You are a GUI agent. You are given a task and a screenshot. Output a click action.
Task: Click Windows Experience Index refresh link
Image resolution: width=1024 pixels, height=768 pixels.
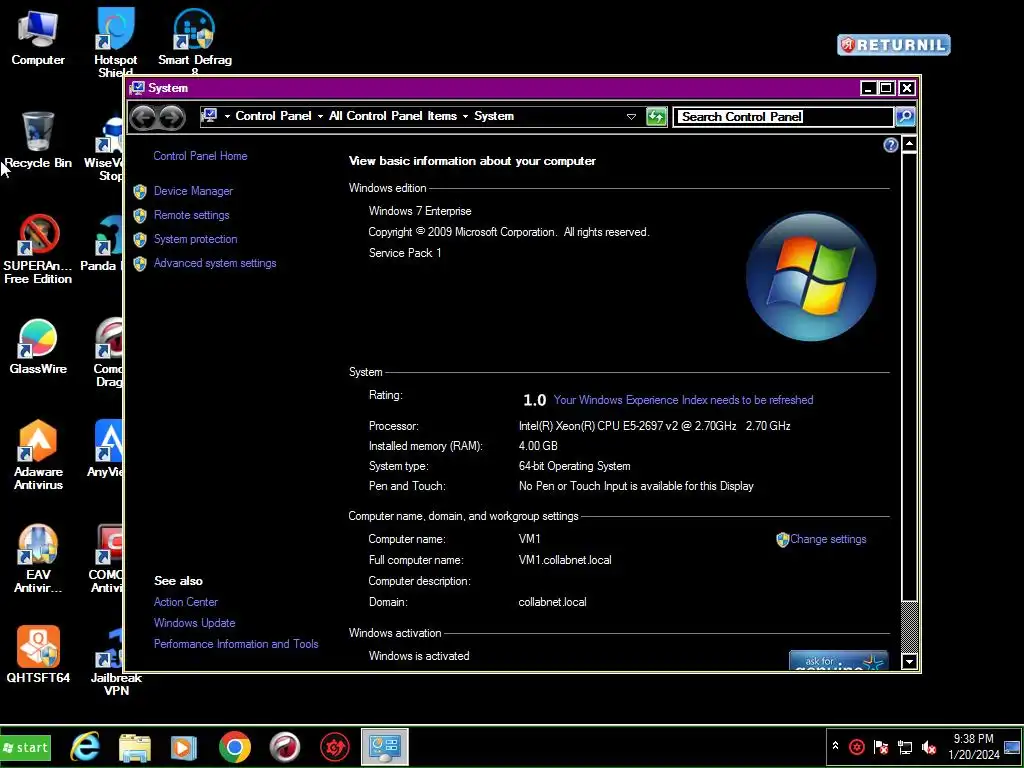[x=683, y=400]
